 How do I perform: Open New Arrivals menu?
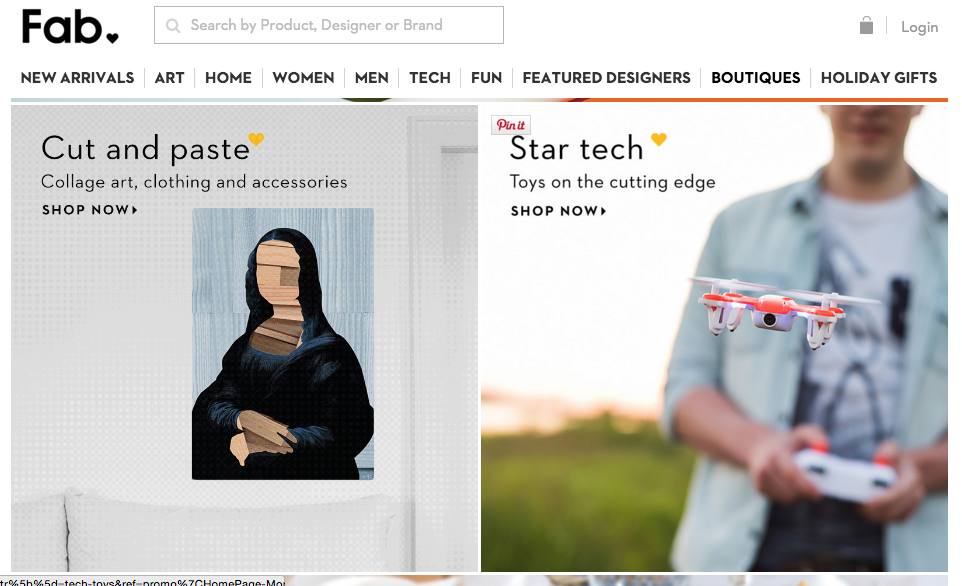coord(77,78)
